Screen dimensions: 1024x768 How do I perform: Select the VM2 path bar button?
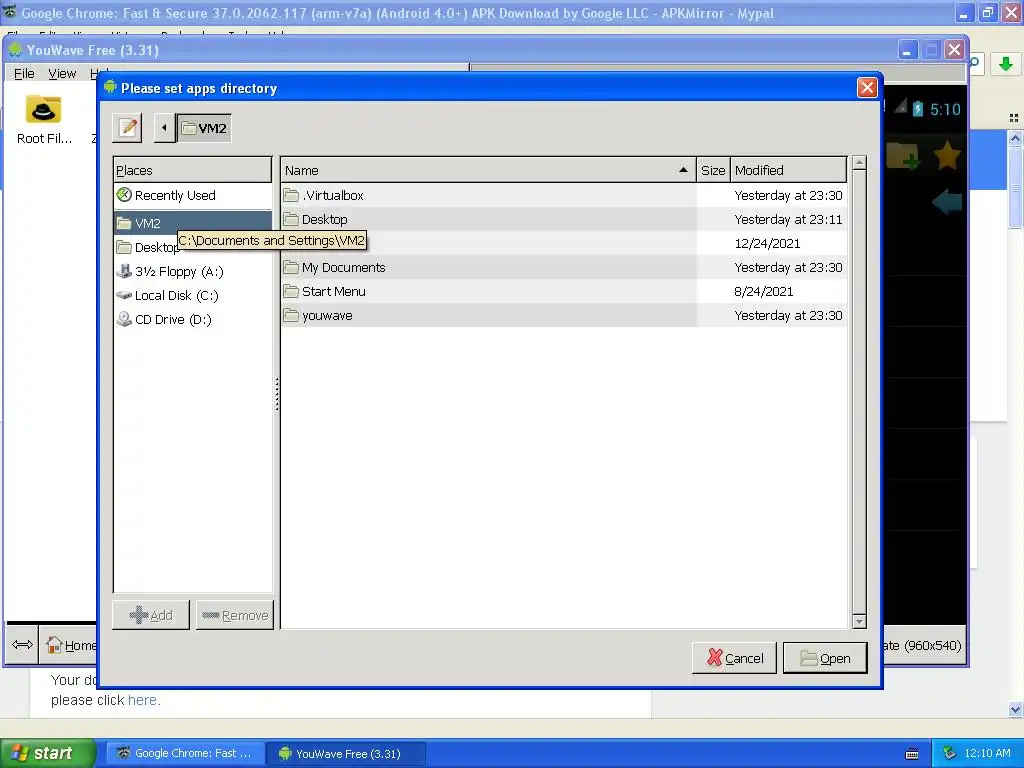(204, 127)
